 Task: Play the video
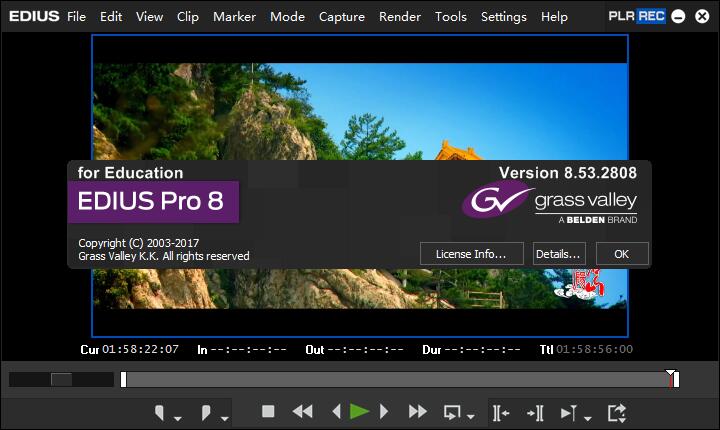click(359, 411)
